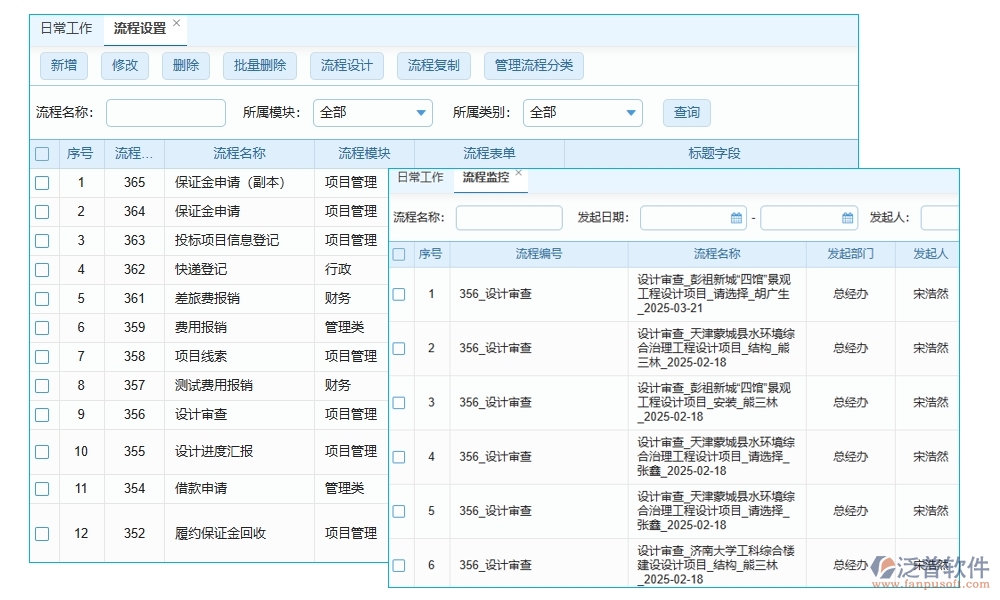Click the 新增 toolbar button
The width and height of the screenshot is (1000, 600).
pyautogui.click(x=63, y=65)
